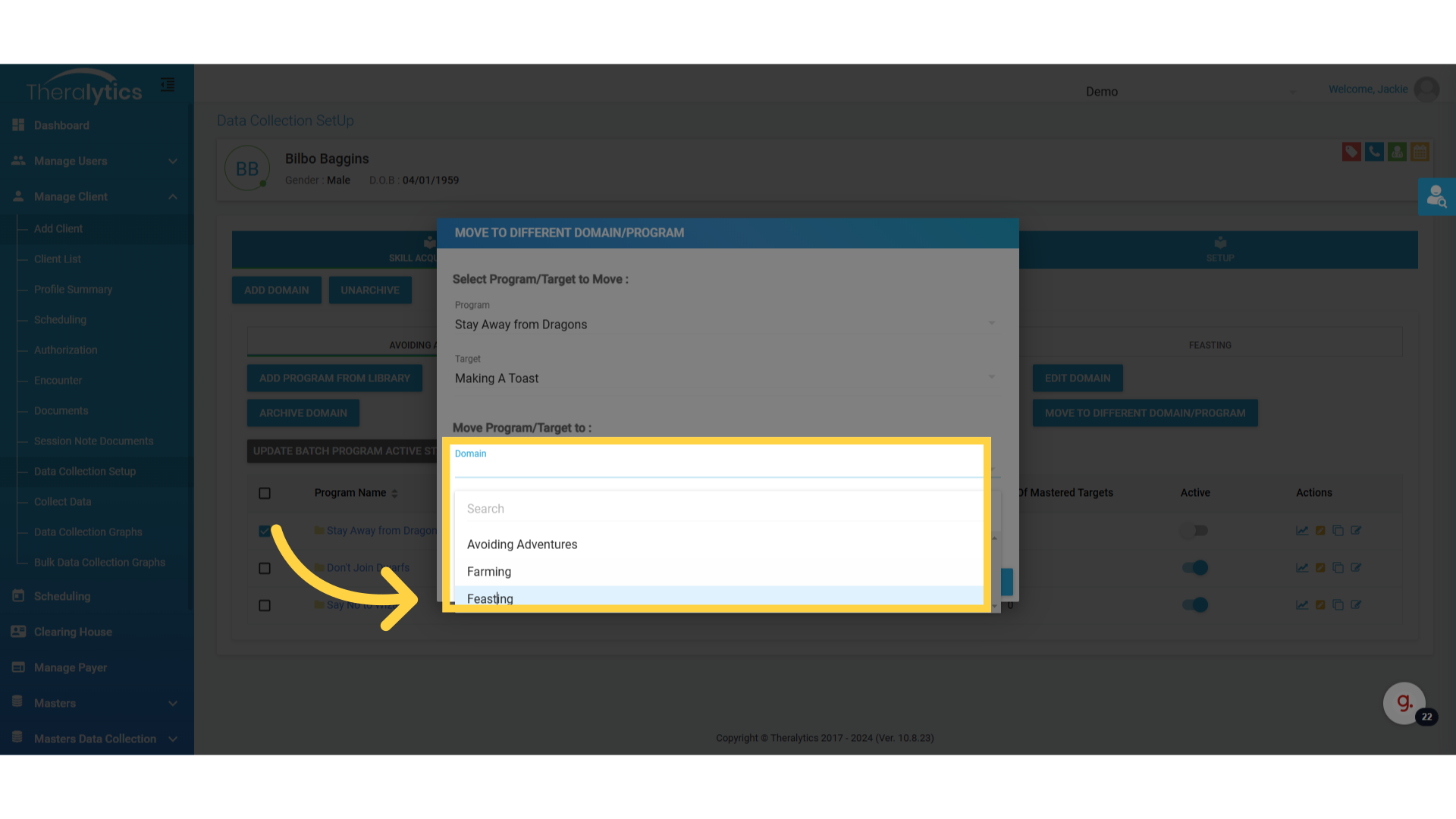
Task: Toggle Active switch for Stay Away from Dragons
Action: tap(1194, 531)
